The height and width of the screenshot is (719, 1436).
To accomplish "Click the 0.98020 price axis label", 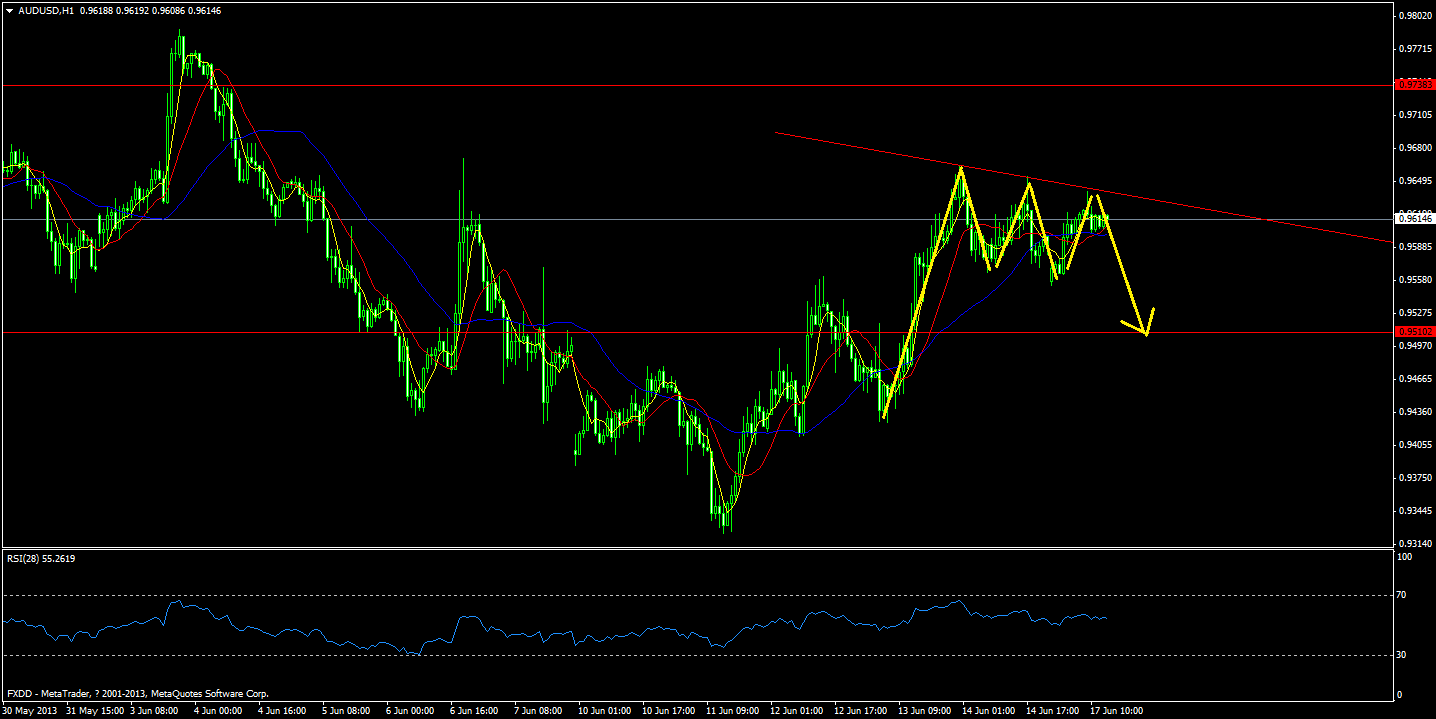I will (1414, 16).
